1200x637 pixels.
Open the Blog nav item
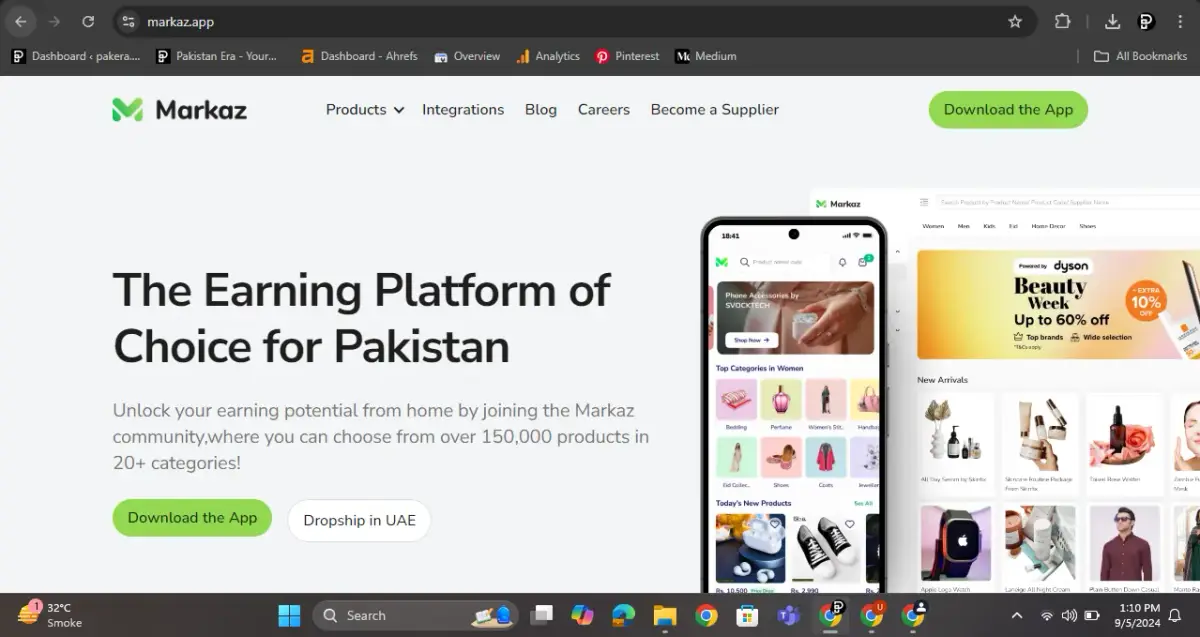click(x=541, y=110)
